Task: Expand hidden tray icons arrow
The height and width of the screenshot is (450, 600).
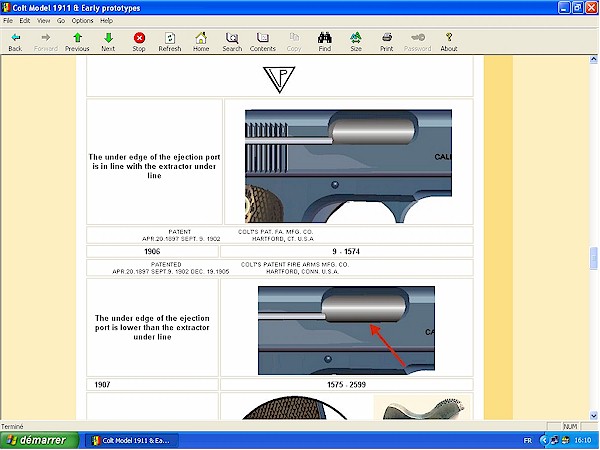Action: click(x=543, y=440)
